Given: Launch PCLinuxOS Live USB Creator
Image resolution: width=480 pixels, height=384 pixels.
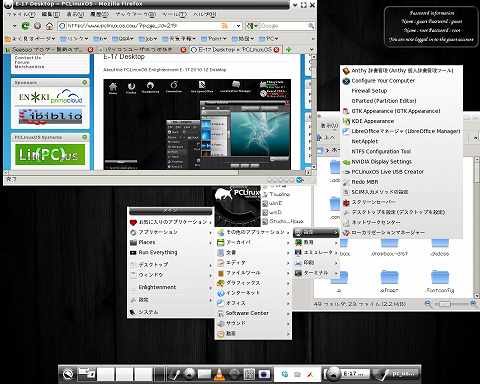Looking at the screenshot, I should click(x=401, y=172).
